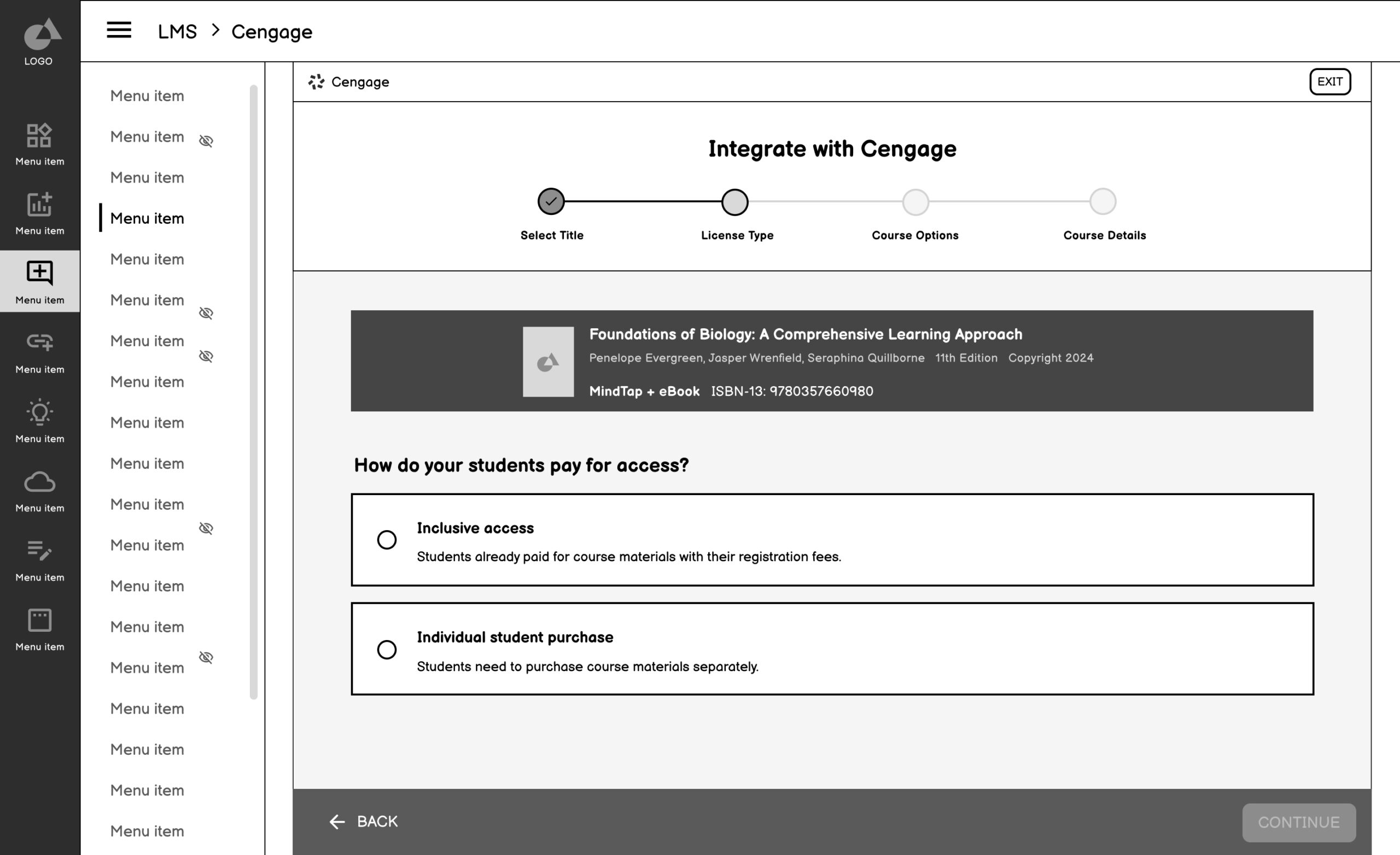Click the Copyright 2024 text

(x=1051, y=358)
